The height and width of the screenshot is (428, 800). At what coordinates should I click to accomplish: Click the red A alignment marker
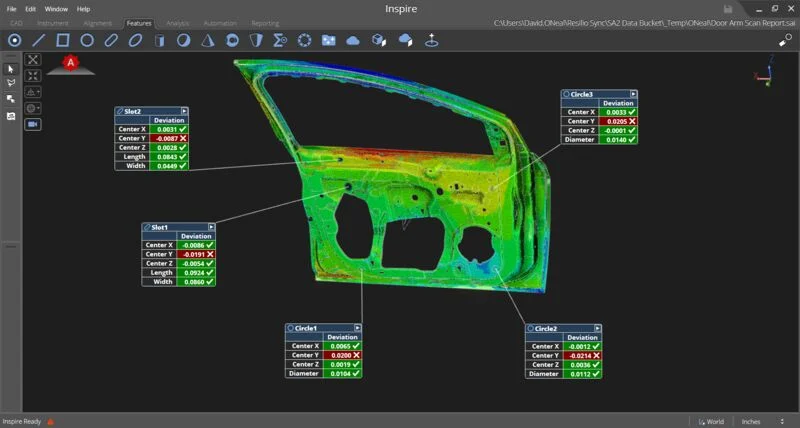[70, 63]
